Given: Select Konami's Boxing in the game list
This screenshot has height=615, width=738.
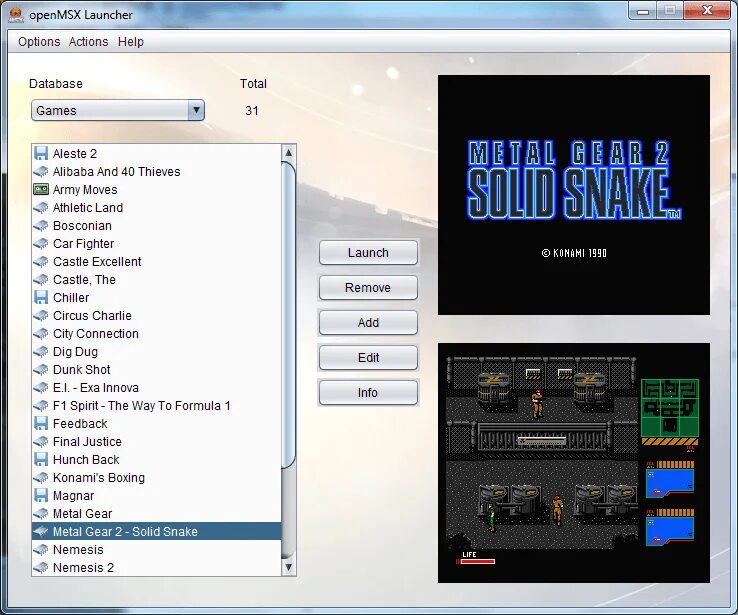Looking at the screenshot, I should tap(99, 477).
